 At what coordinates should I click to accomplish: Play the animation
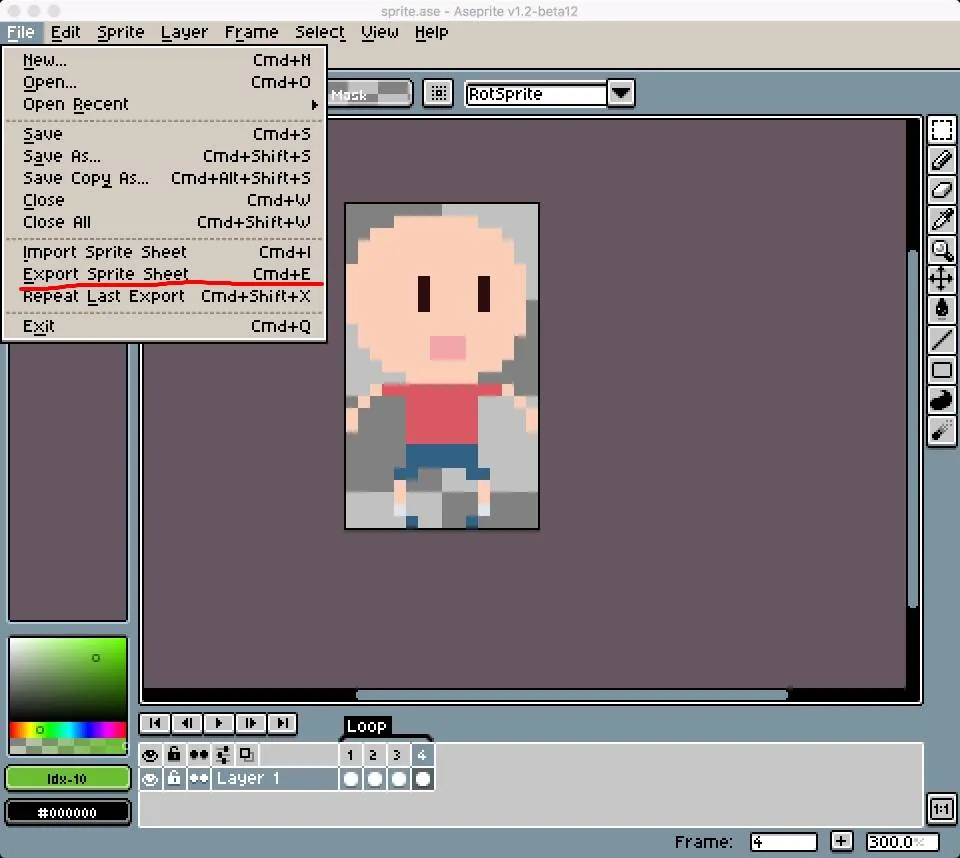click(x=219, y=723)
